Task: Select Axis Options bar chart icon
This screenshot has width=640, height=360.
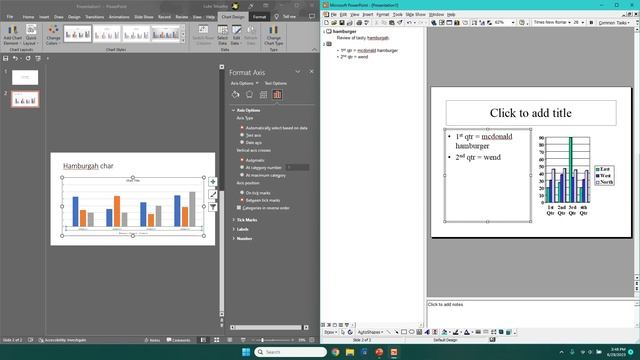Action: pos(277,95)
